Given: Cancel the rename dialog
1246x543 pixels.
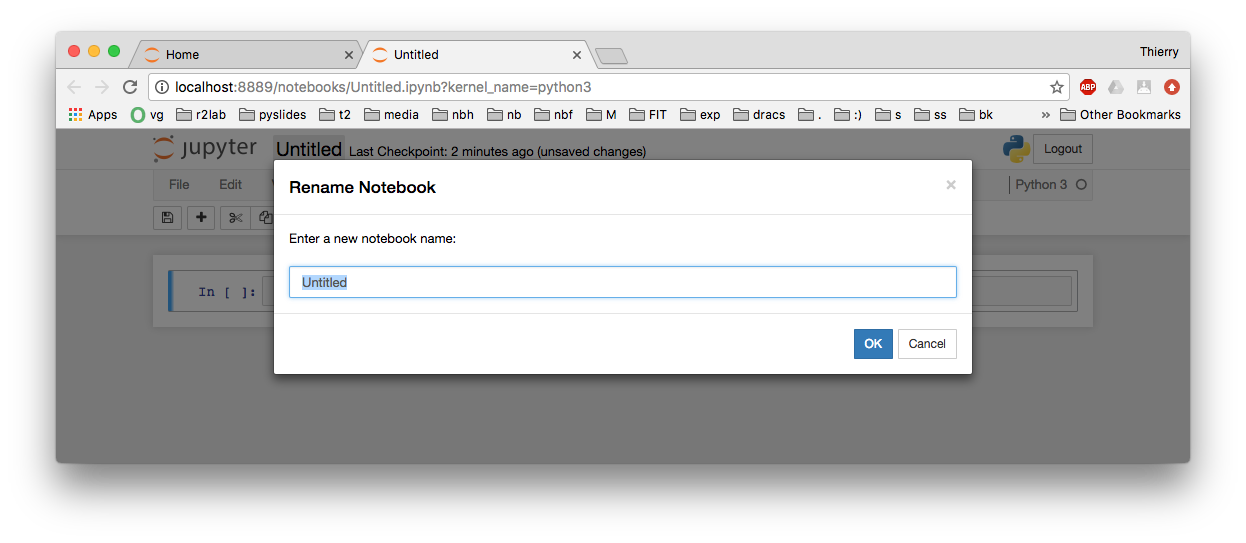Looking at the screenshot, I should (927, 344).
